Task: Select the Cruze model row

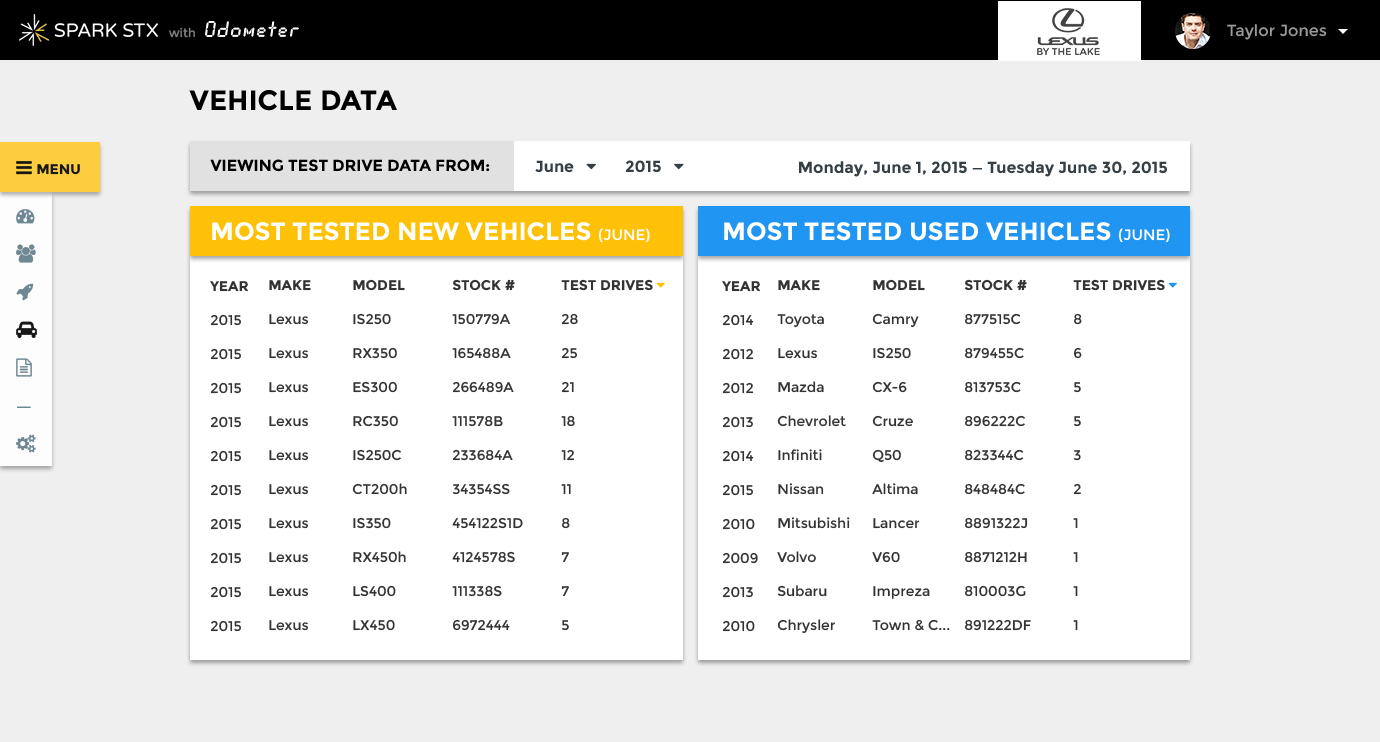Action: click(x=893, y=421)
